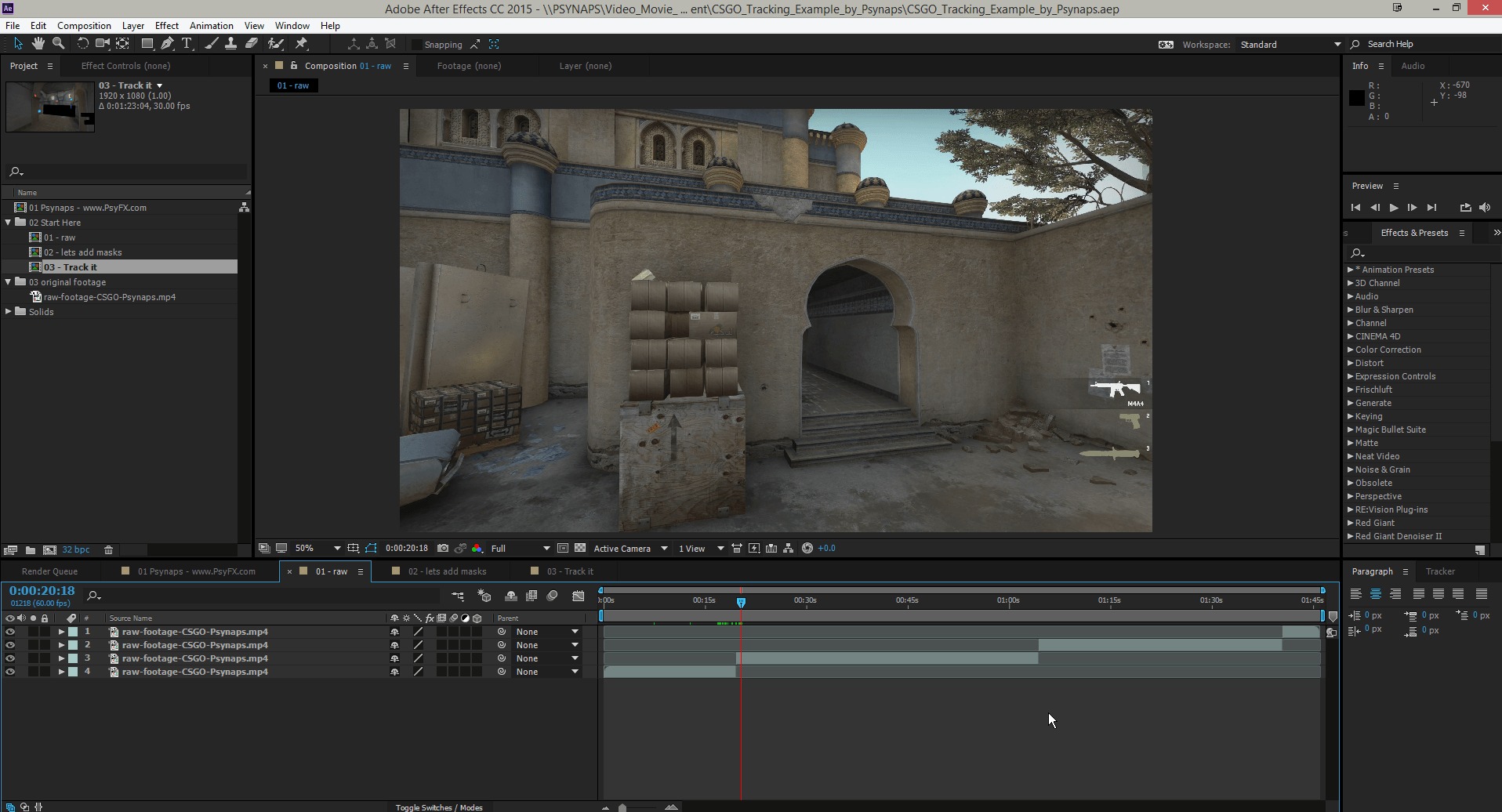The width and height of the screenshot is (1502, 812).
Task: Delete selected project item with trash icon
Action: point(109,550)
